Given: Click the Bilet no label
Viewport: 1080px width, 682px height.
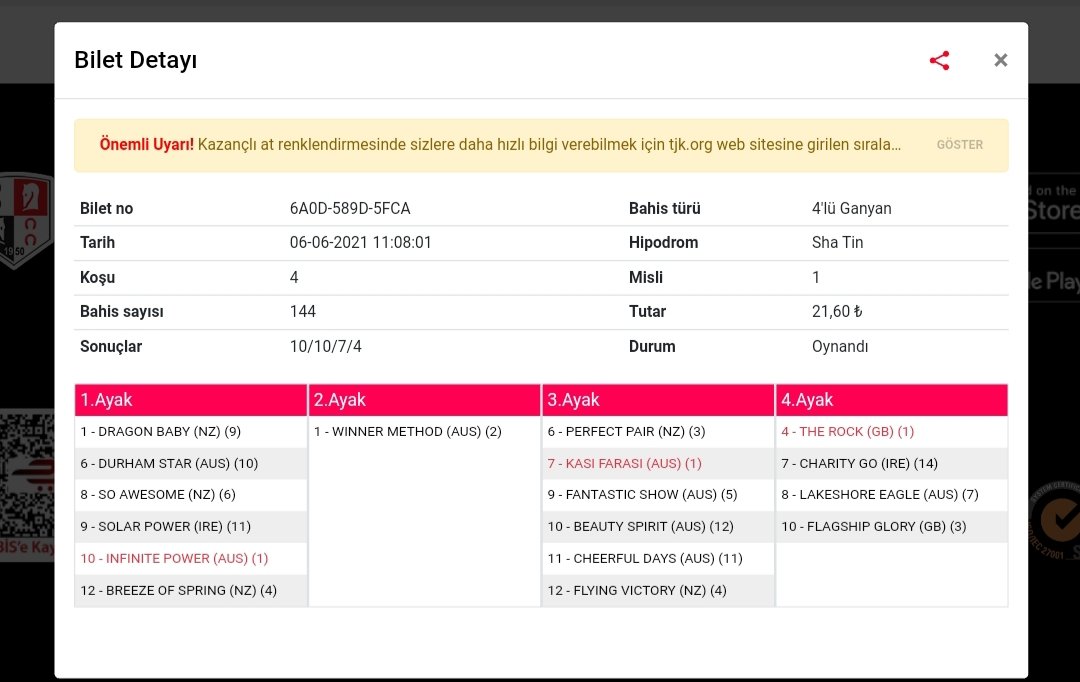Looking at the screenshot, I should (x=106, y=208).
